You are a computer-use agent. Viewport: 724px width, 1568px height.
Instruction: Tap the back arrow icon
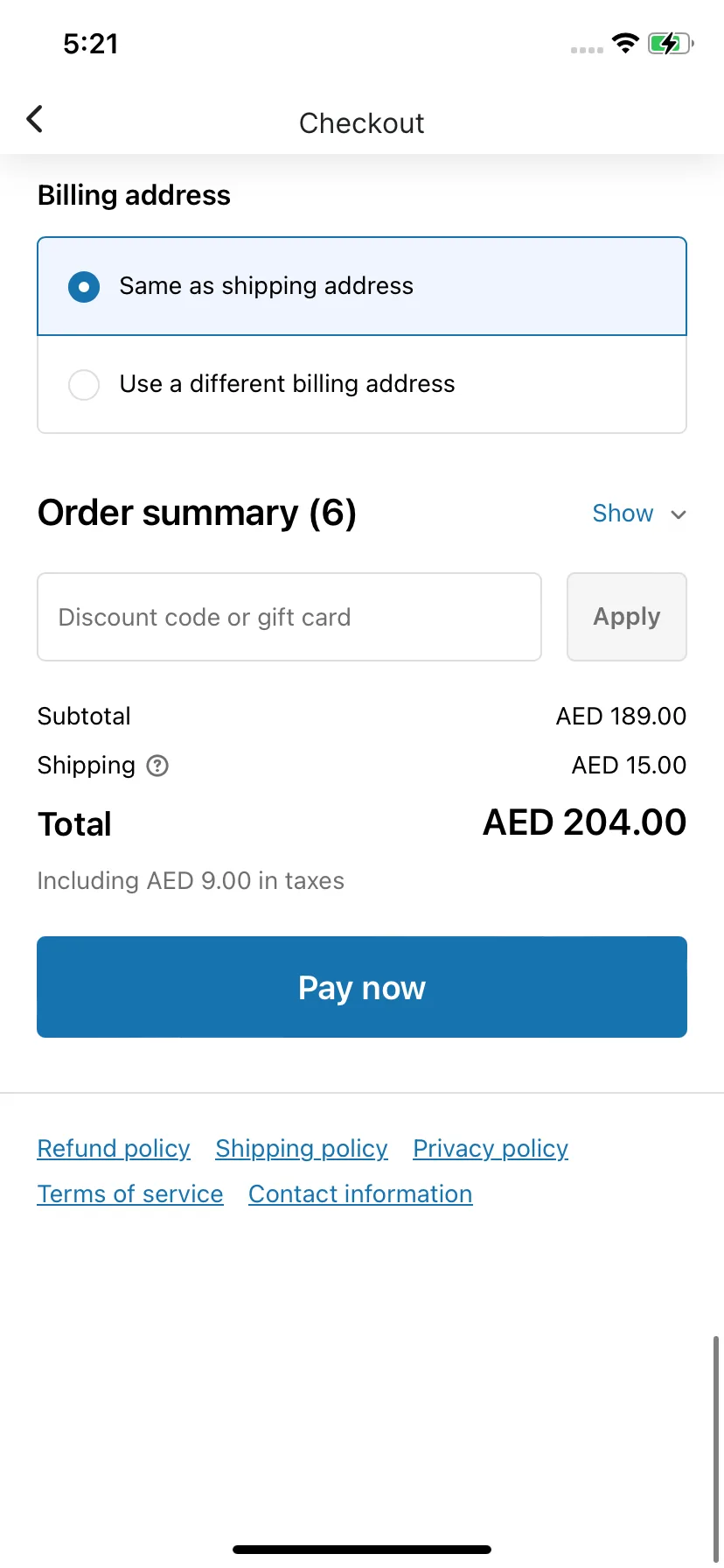click(35, 119)
